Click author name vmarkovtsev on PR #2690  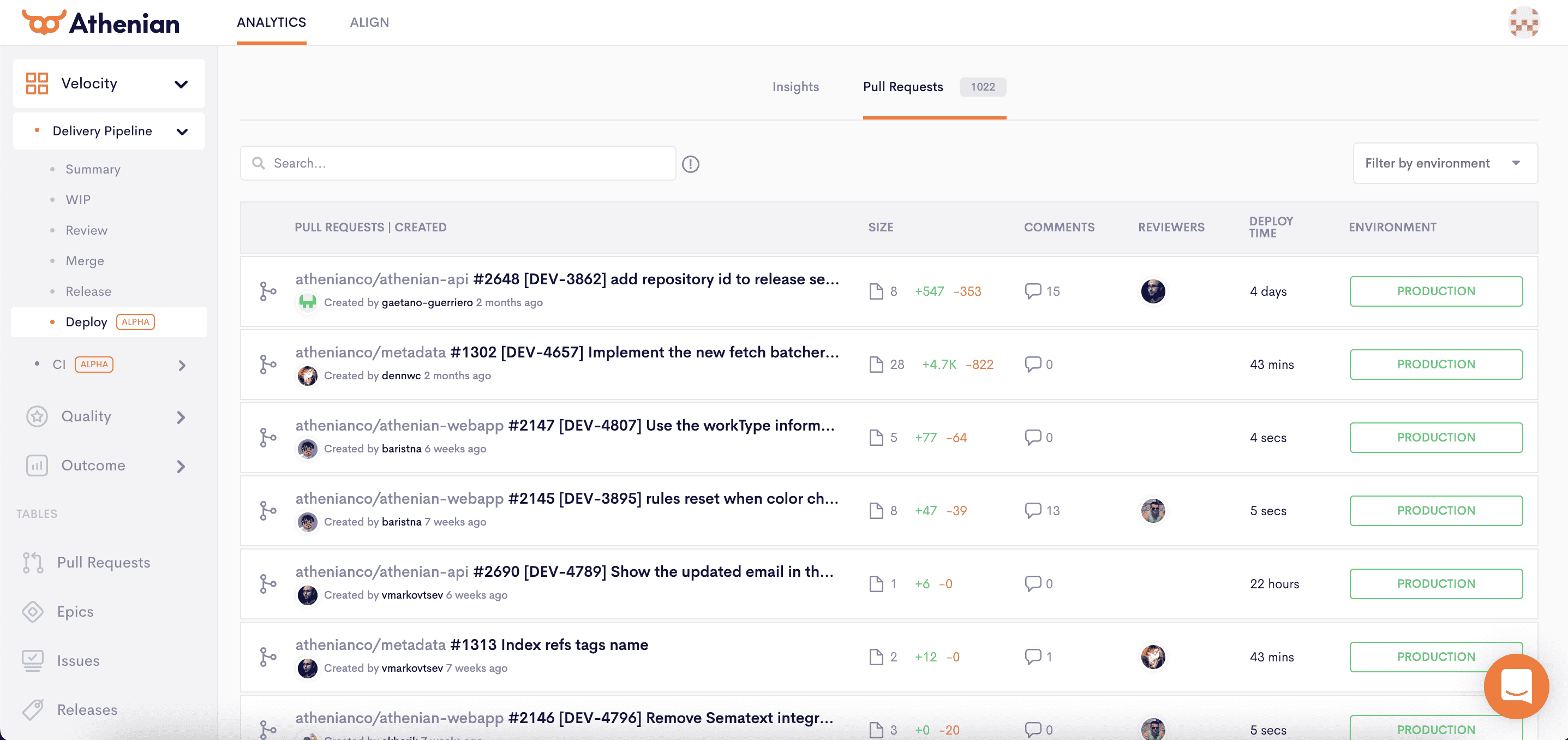point(412,594)
